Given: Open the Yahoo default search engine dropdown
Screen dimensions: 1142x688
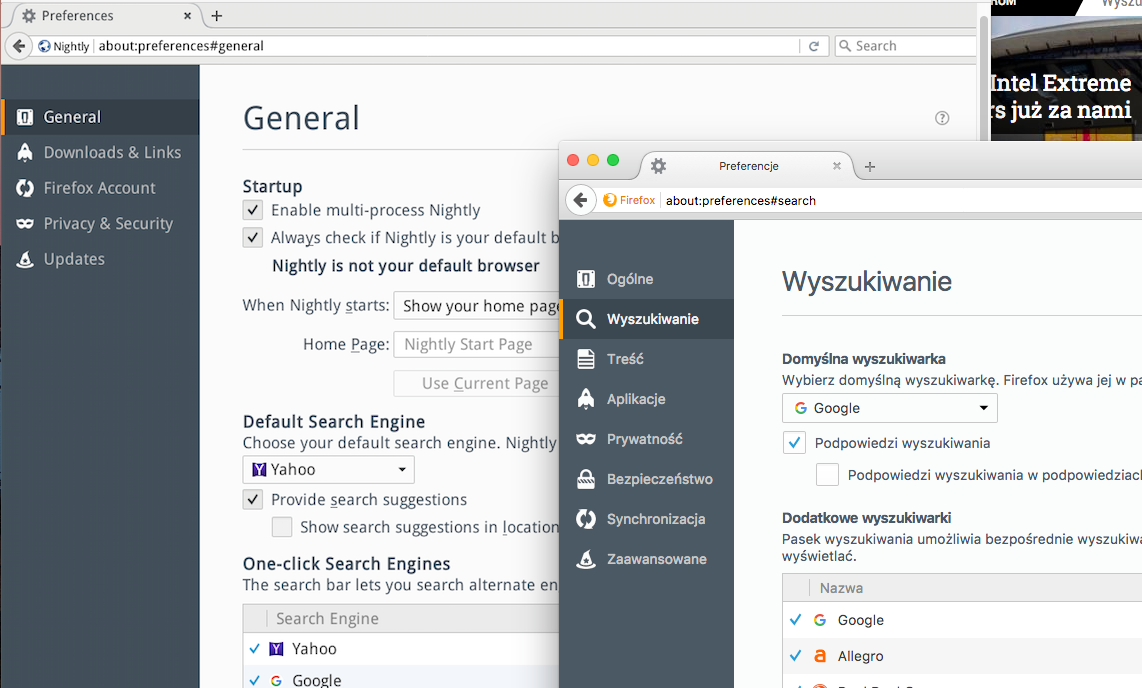Looking at the screenshot, I should pyautogui.click(x=328, y=469).
